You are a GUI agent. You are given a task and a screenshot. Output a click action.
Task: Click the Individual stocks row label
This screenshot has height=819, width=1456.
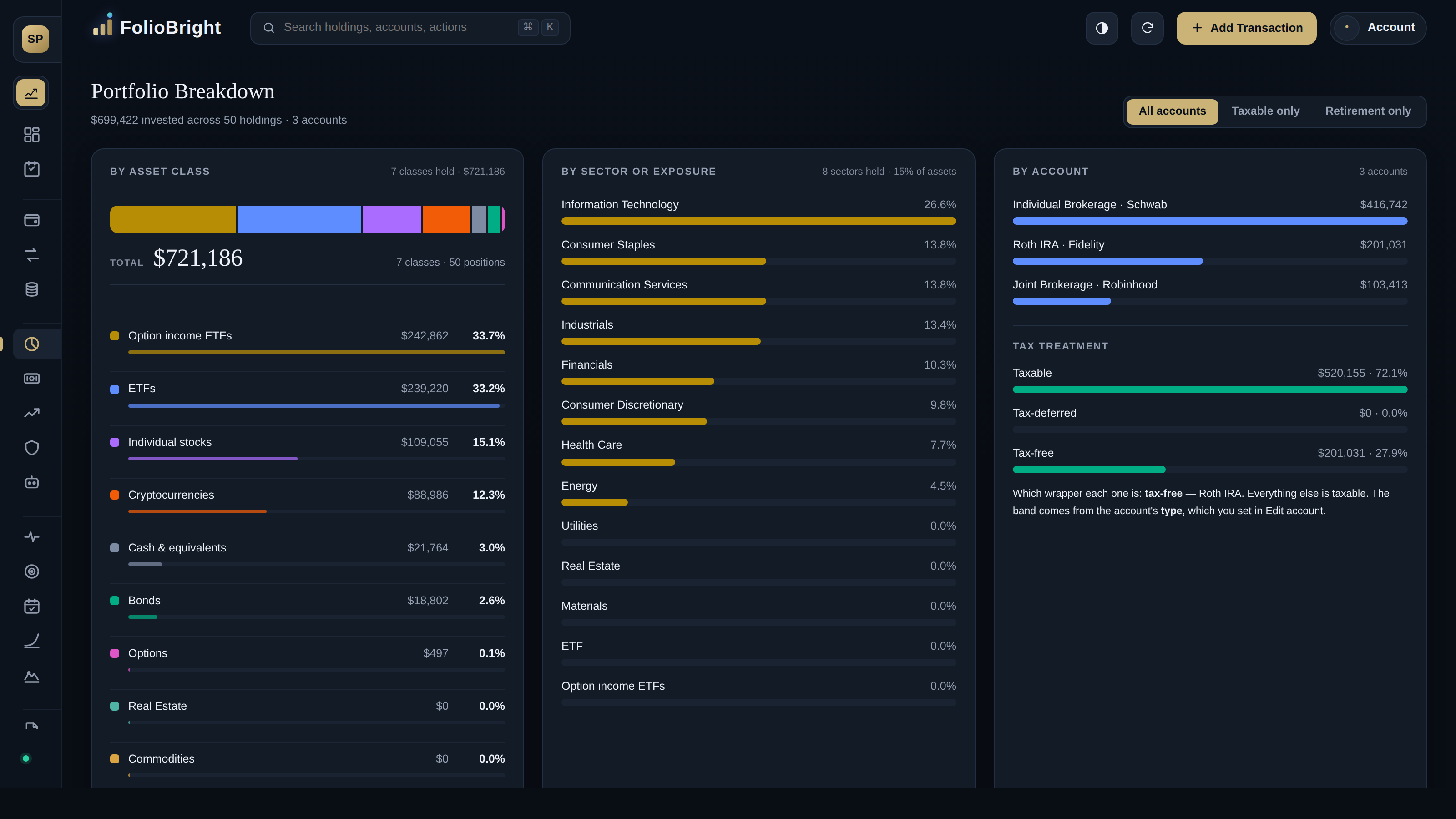point(170,442)
